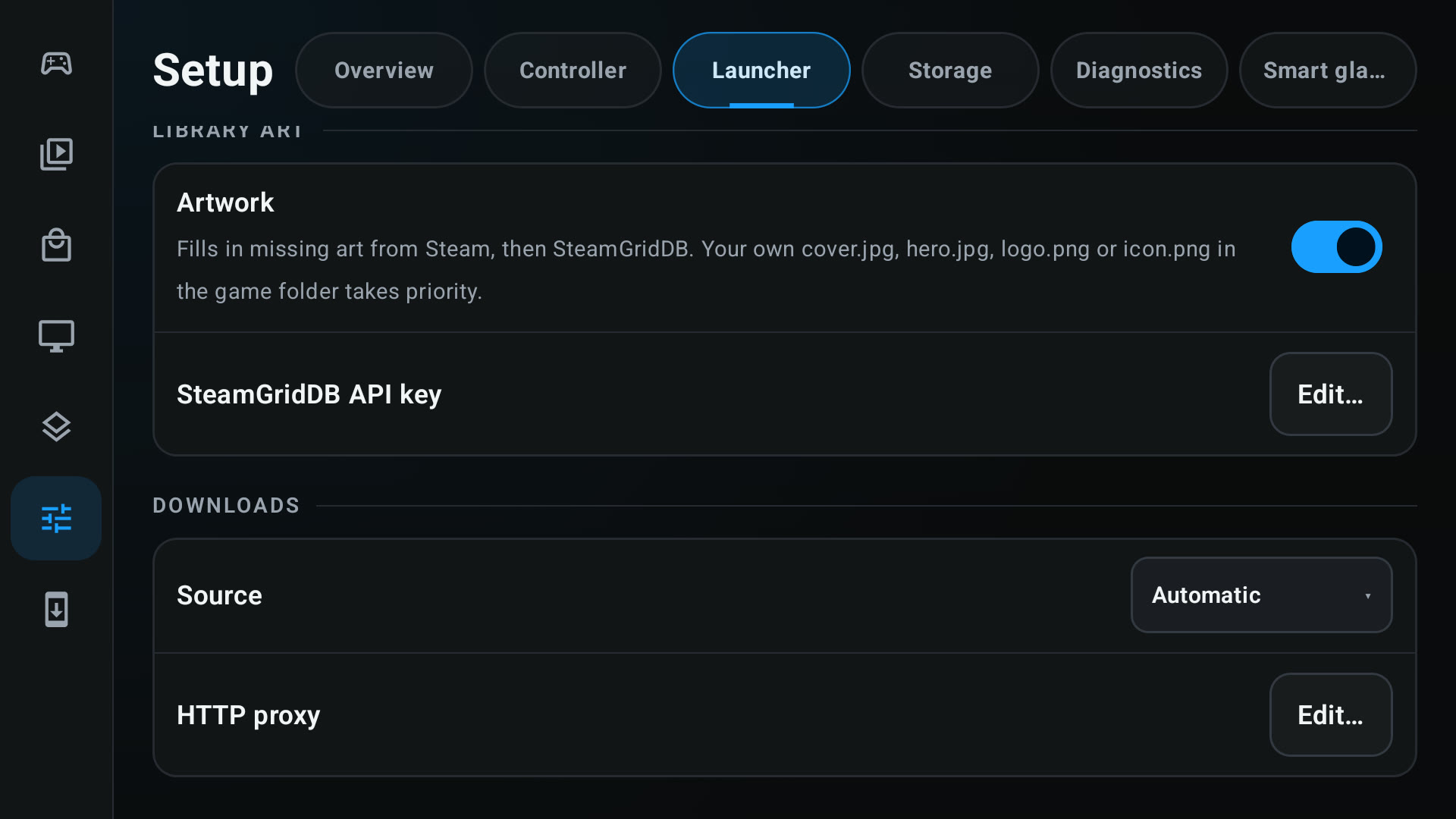
Task: Click the Artwork description text
Action: 706,270
